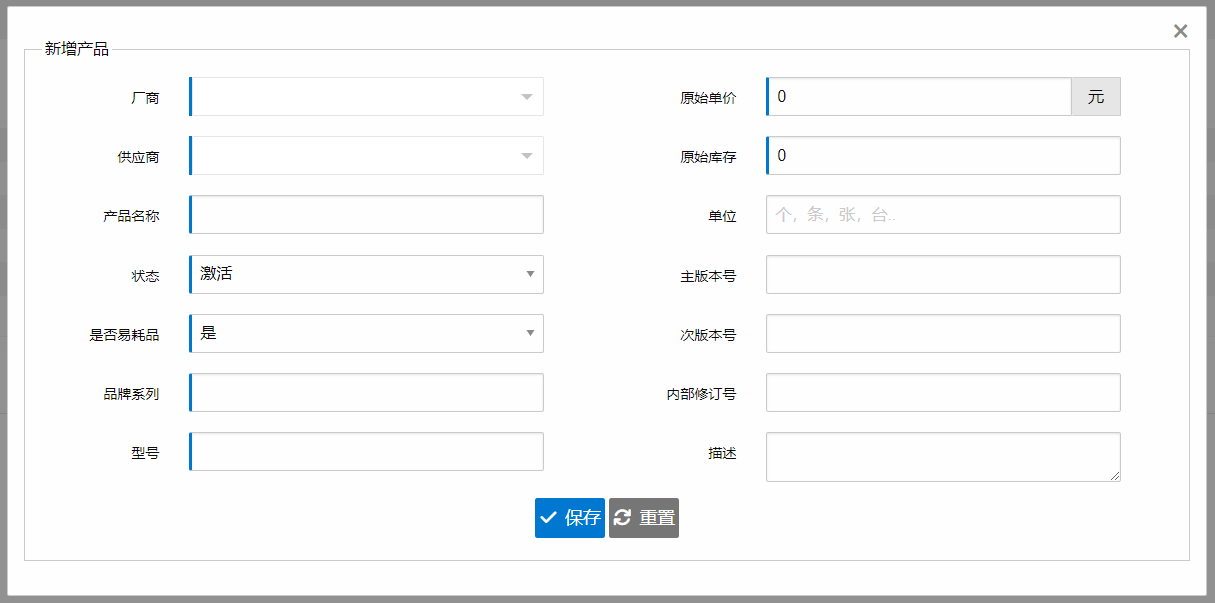Select the 主版本号 input box
The image size is (1215, 603).
(943, 274)
